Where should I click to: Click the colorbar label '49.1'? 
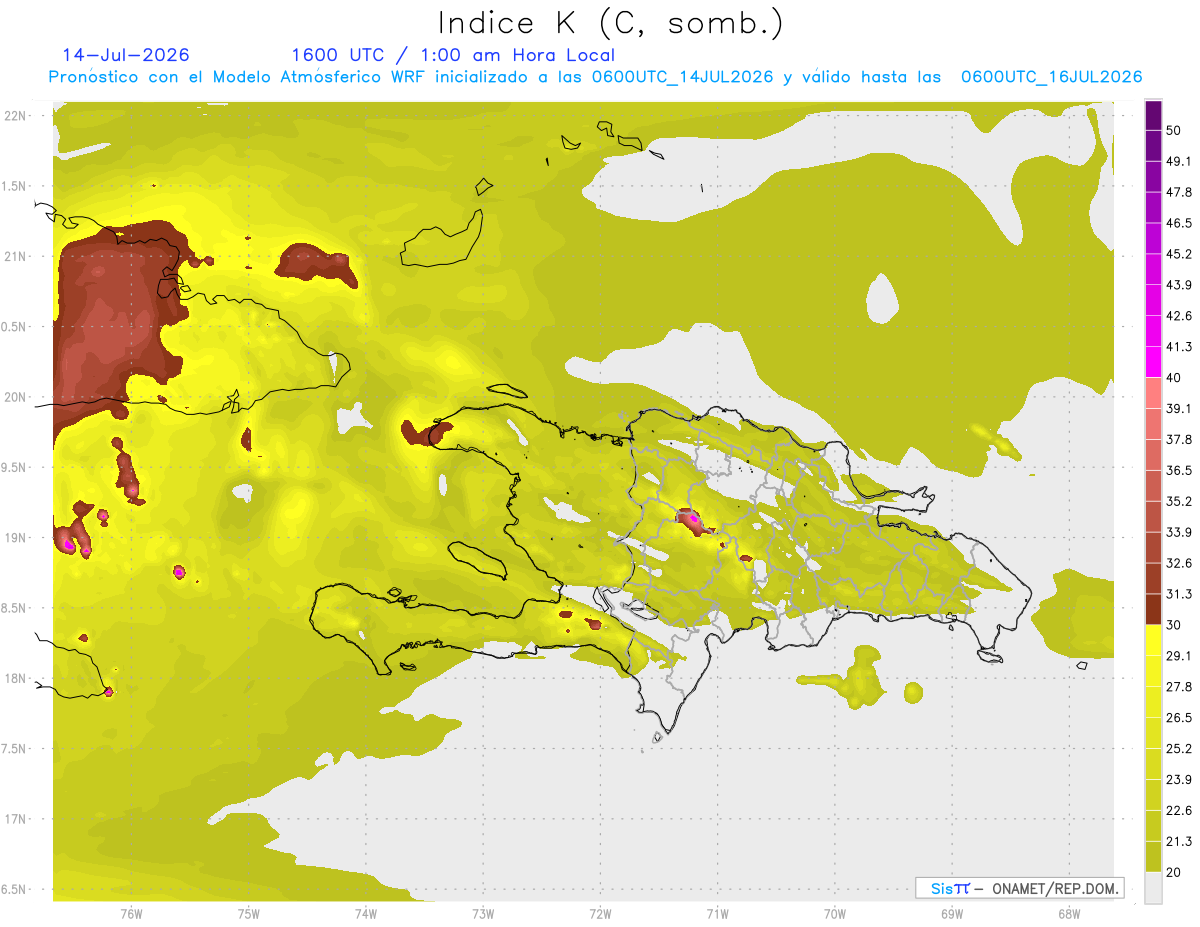click(1179, 161)
